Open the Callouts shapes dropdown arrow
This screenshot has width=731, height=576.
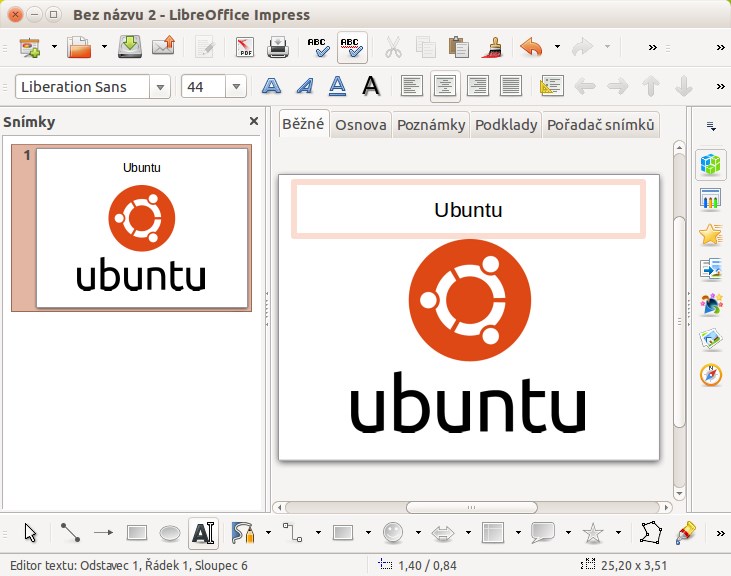point(568,532)
